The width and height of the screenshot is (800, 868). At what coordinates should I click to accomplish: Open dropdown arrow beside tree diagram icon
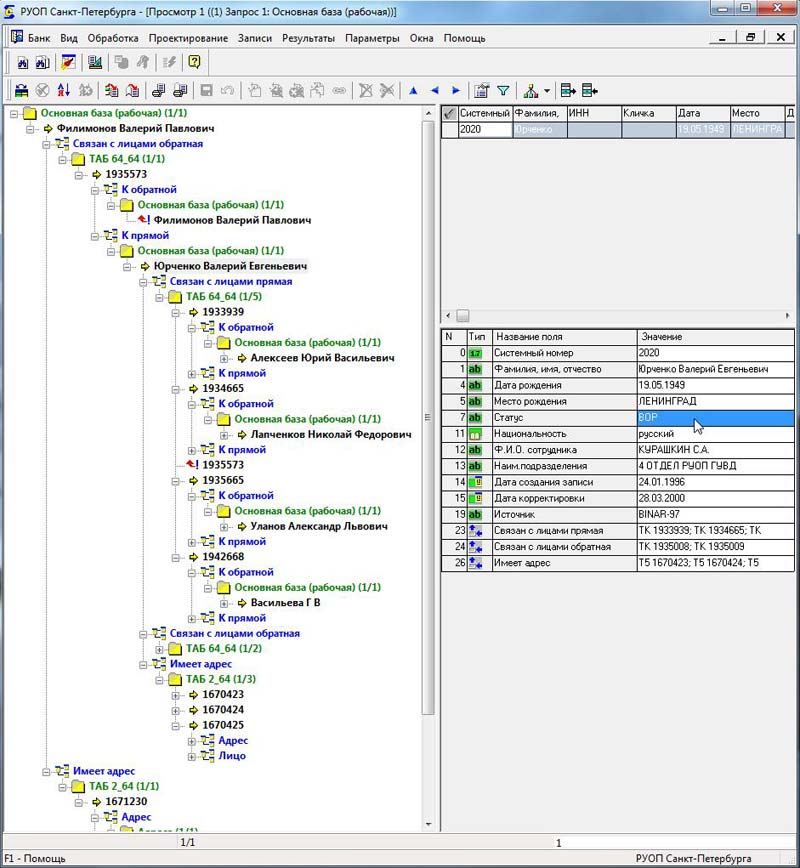pos(547,91)
